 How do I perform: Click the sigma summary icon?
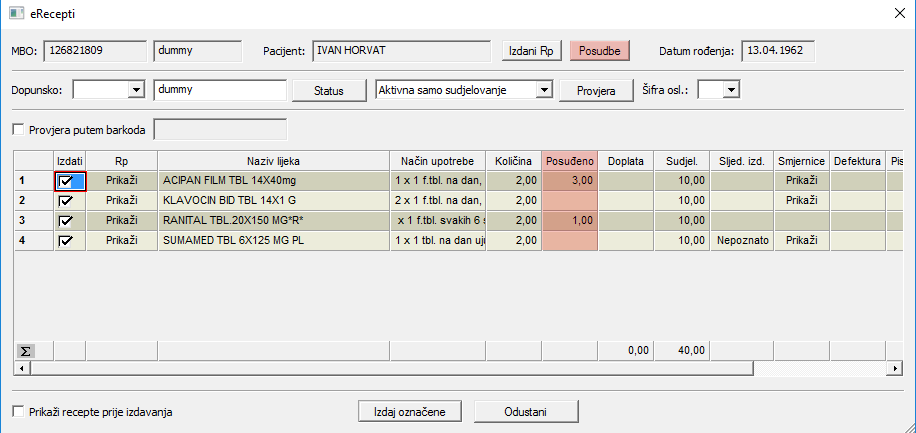click(26, 351)
